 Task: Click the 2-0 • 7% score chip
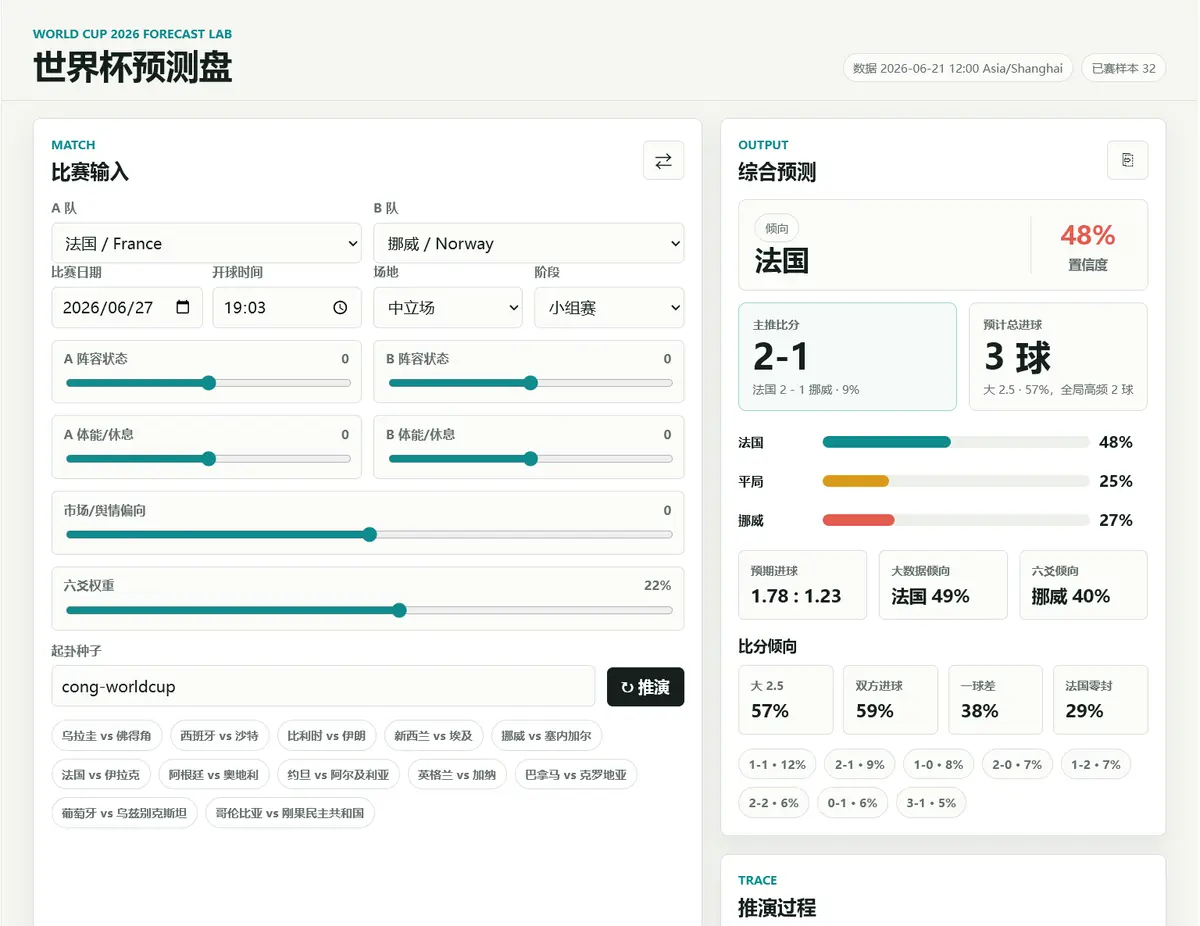point(1018,765)
